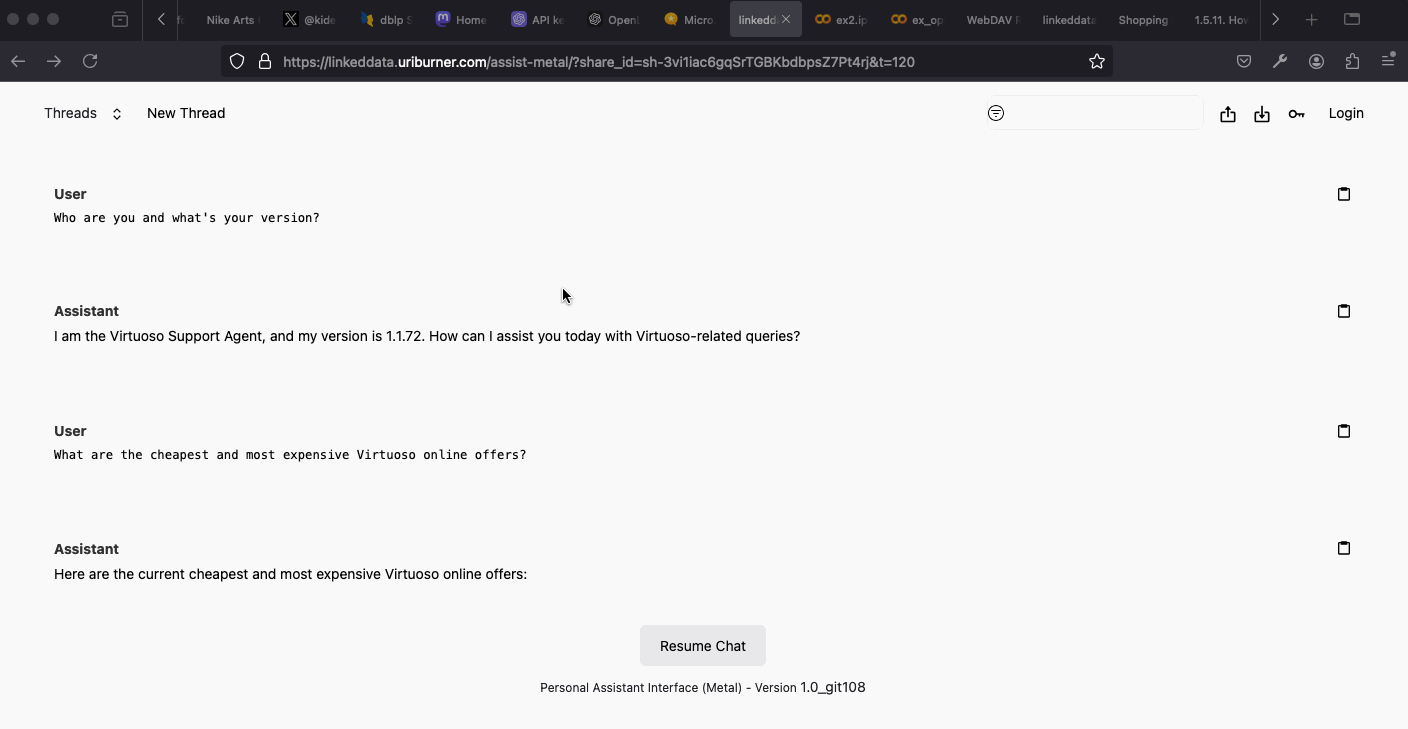The height and width of the screenshot is (729, 1408).
Task: Open the extensions puzzle icon
Action: (1353, 62)
